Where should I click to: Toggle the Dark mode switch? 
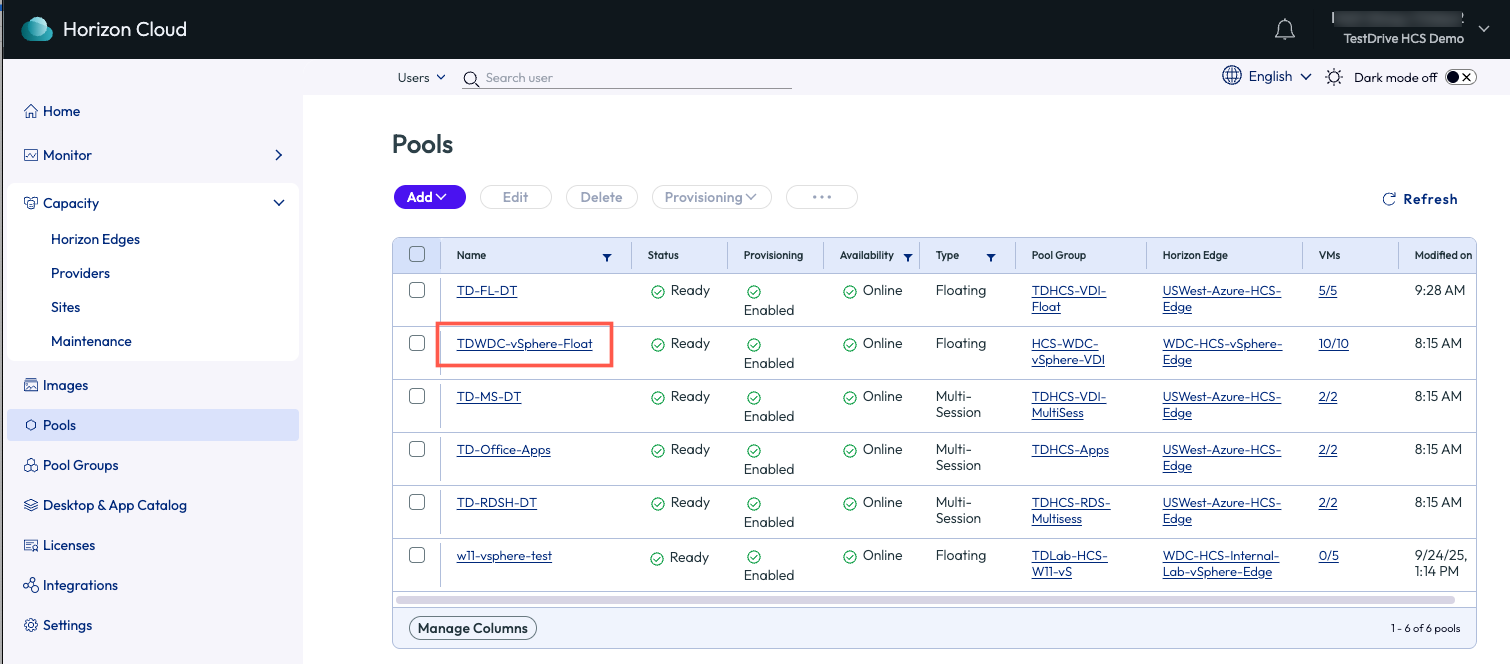click(x=1460, y=77)
